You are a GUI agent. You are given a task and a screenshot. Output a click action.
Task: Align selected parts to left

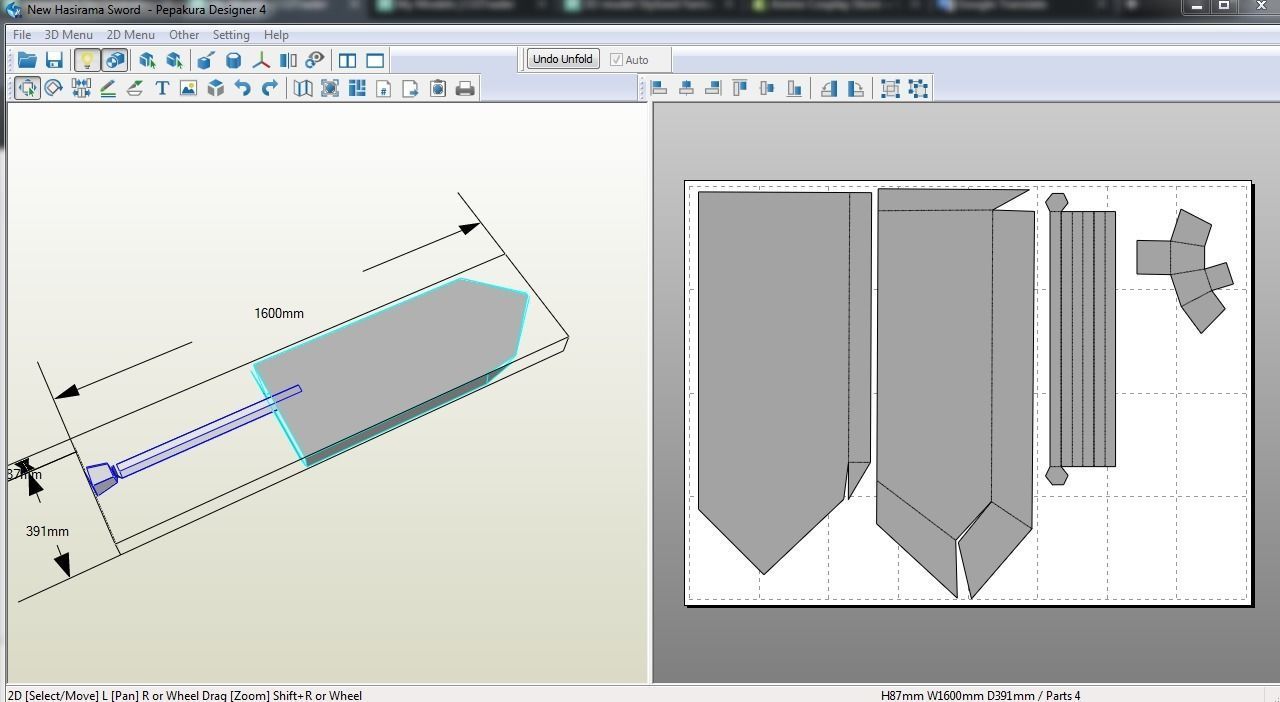(x=659, y=88)
